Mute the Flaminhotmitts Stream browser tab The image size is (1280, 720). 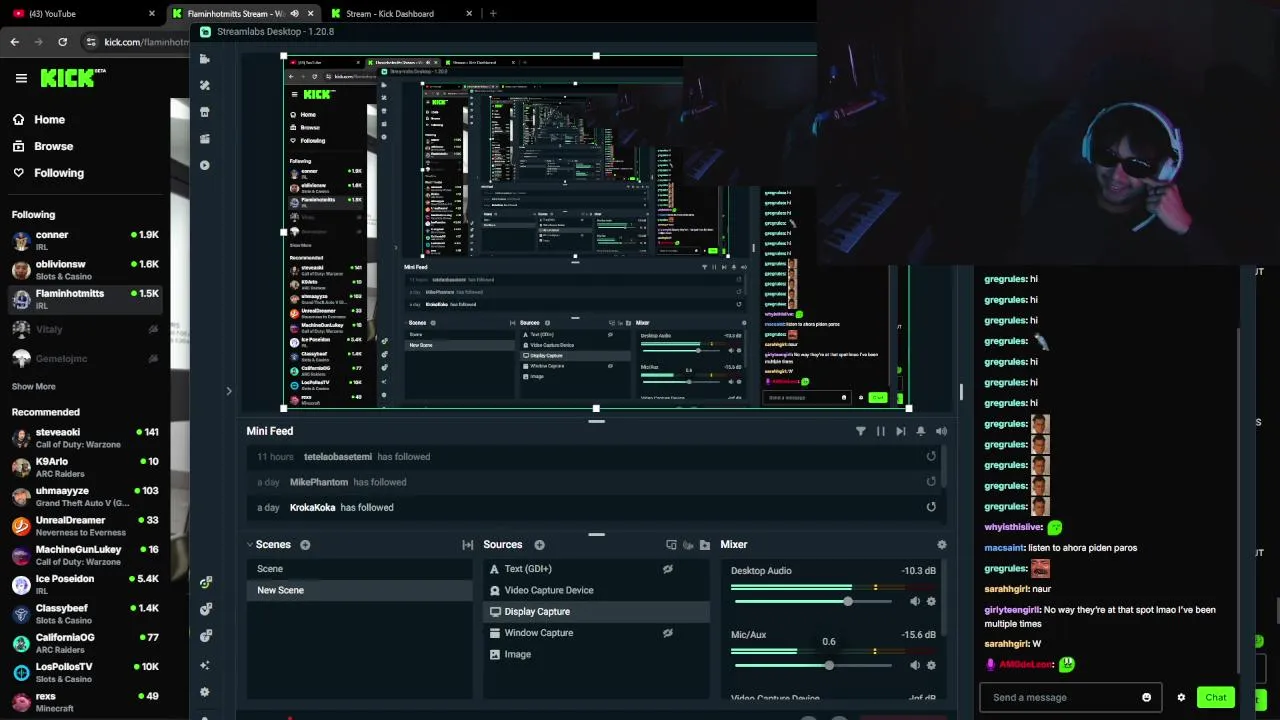coord(294,14)
